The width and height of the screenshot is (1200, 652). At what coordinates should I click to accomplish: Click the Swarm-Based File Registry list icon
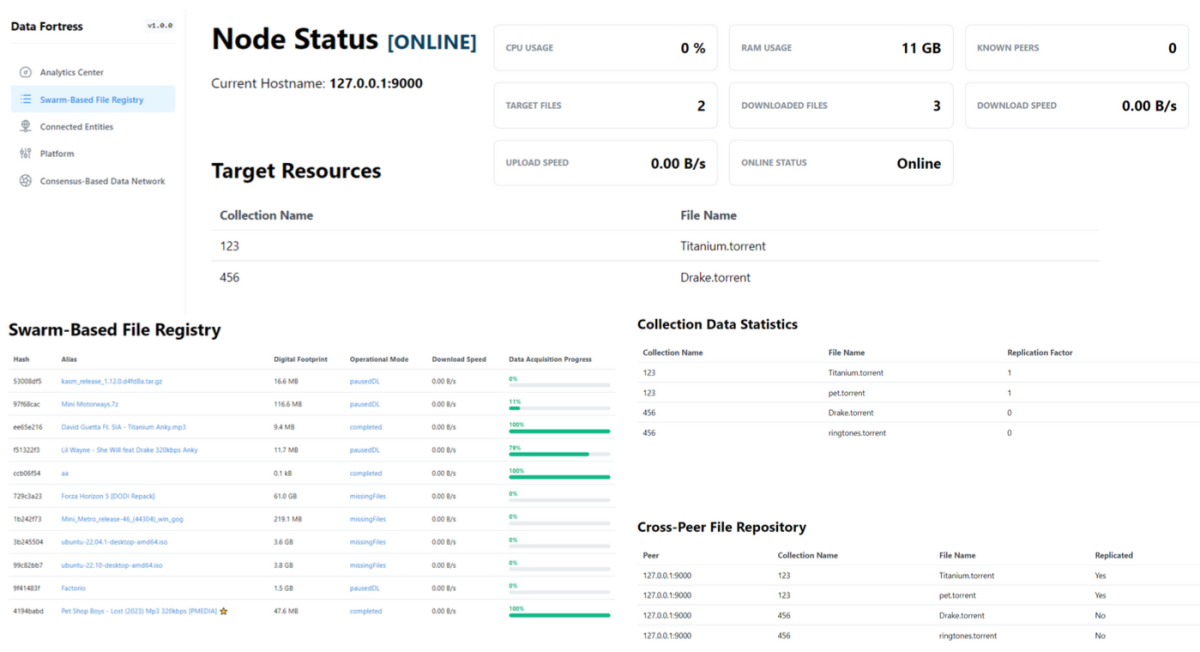click(25, 100)
